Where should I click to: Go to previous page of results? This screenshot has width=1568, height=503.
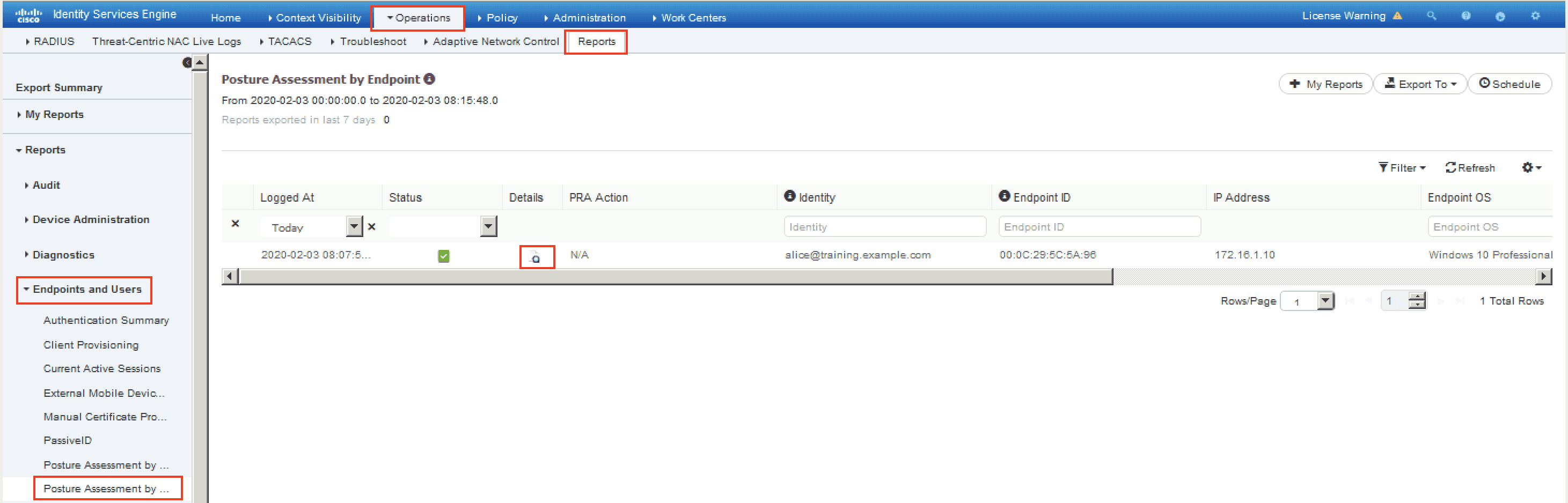coord(1368,300)
